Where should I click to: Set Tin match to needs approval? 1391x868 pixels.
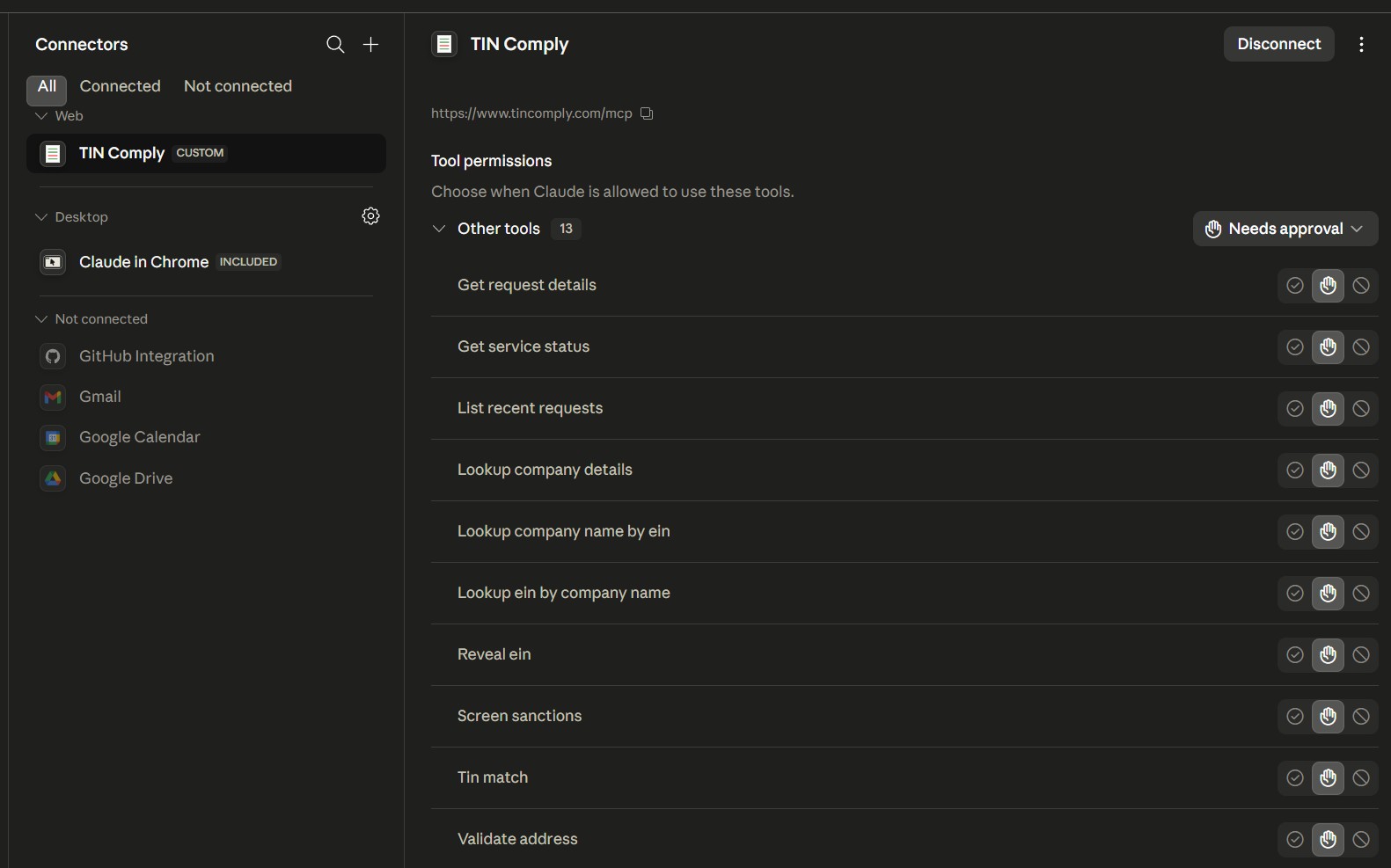pyautogui.click(x=1329, y=777)
